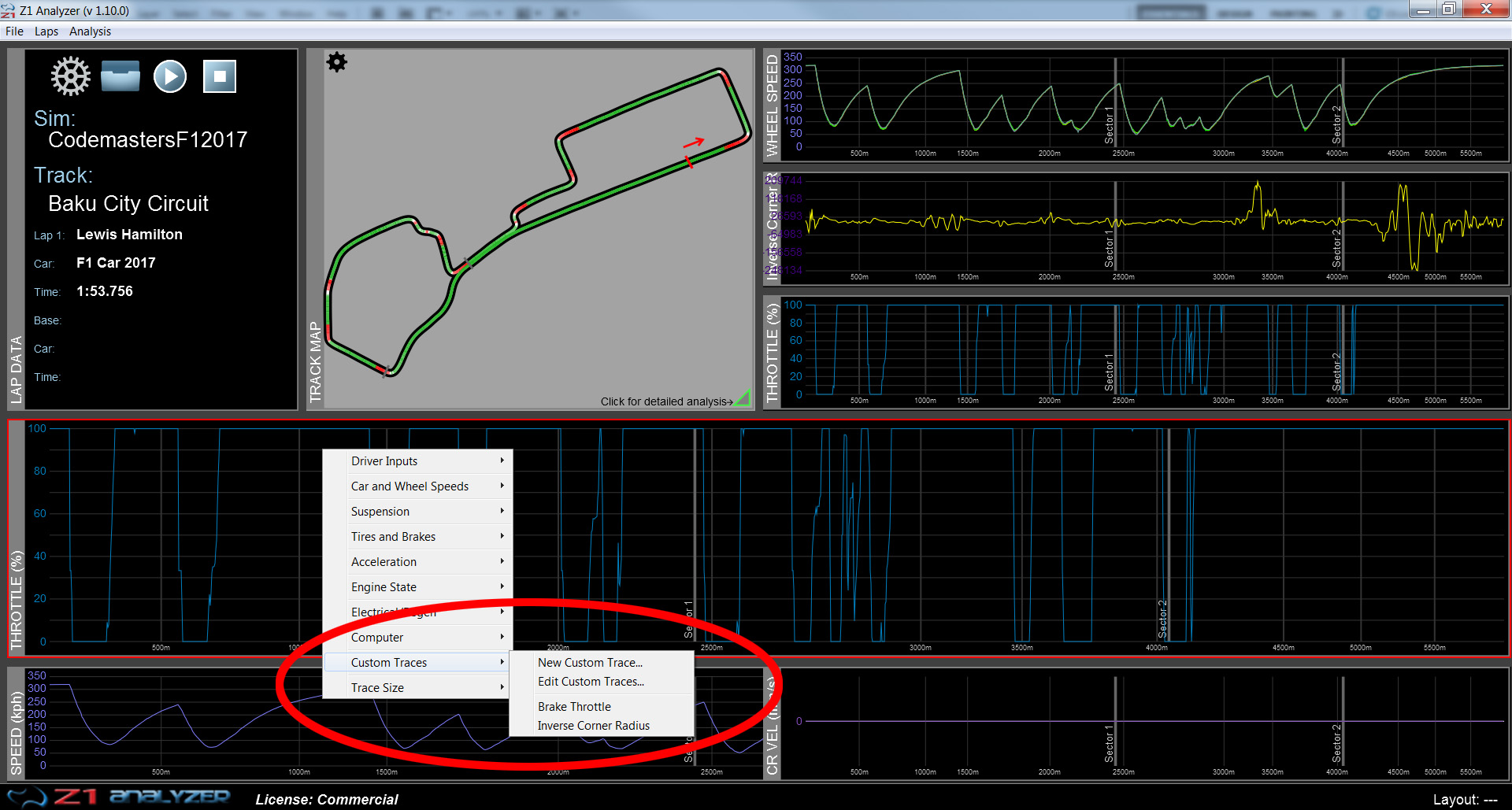This screenshot has height=810, width=1512.
Task: Expand the Computer submenu
Action: [418, 638]
